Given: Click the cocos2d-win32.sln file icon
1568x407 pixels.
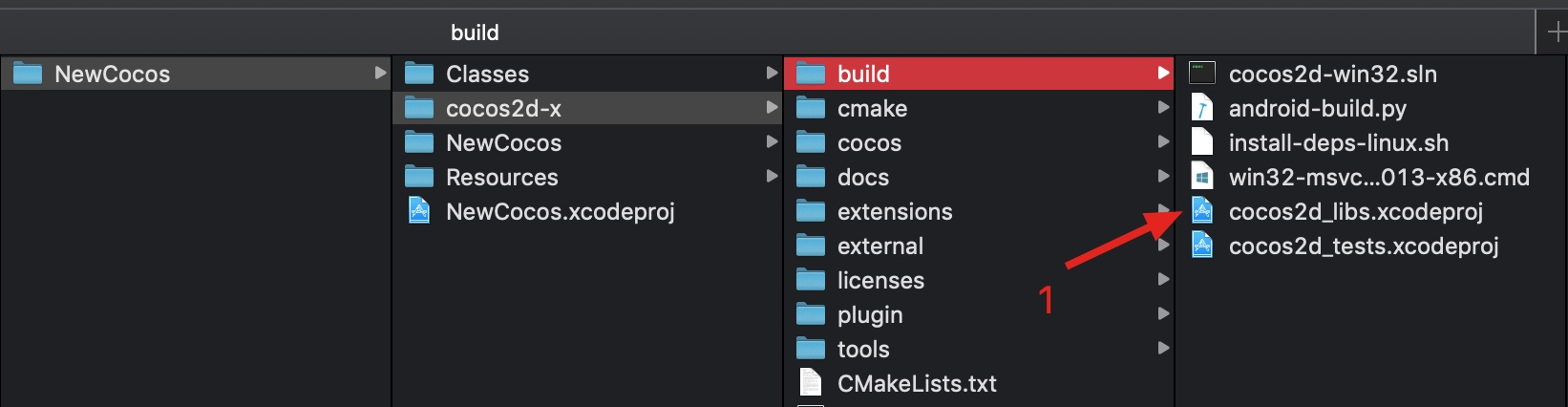Looking at the screenshot, I should tap(1202, 74).
